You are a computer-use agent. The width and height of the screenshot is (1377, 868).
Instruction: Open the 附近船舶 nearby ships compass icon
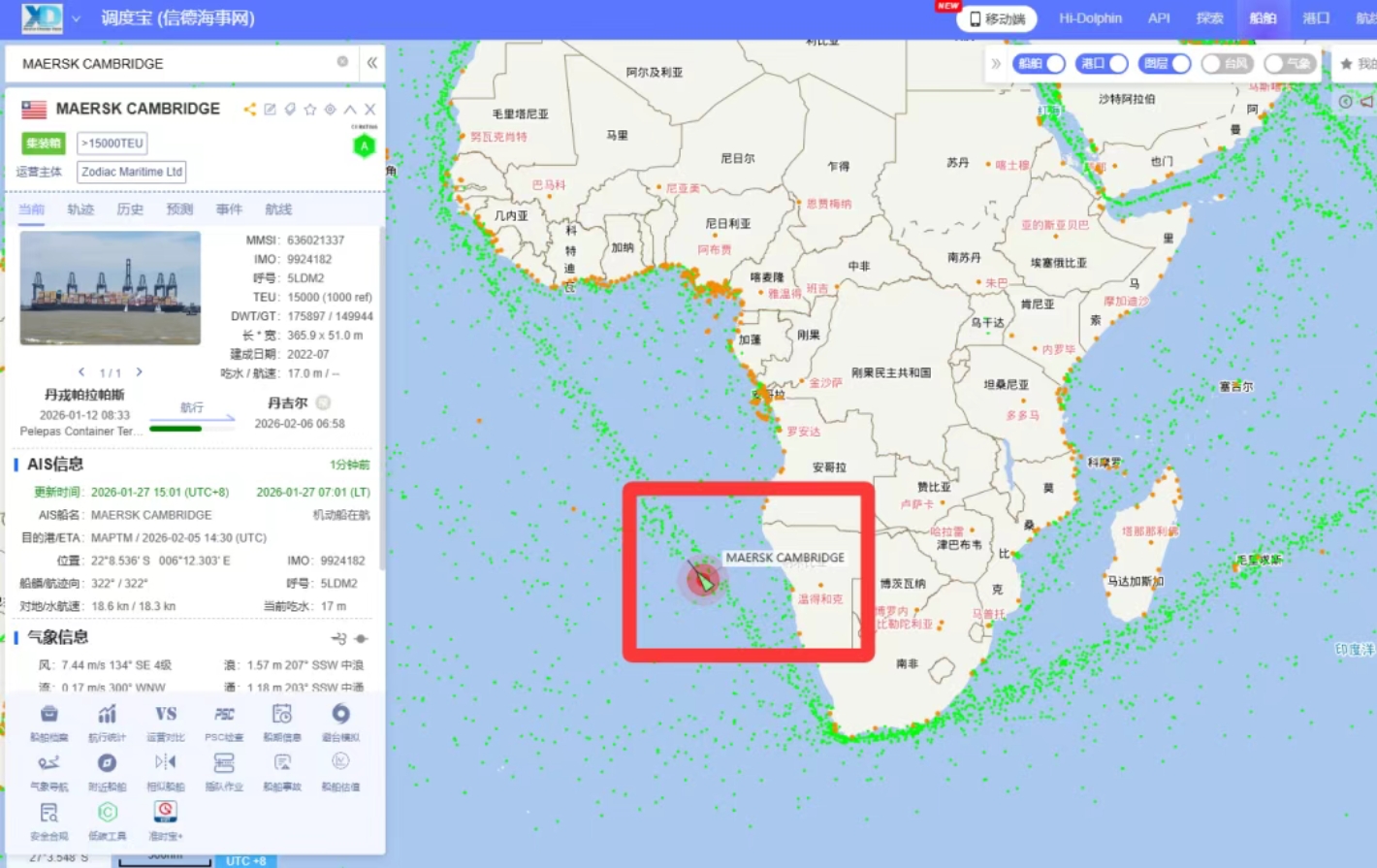pos(107,764)
